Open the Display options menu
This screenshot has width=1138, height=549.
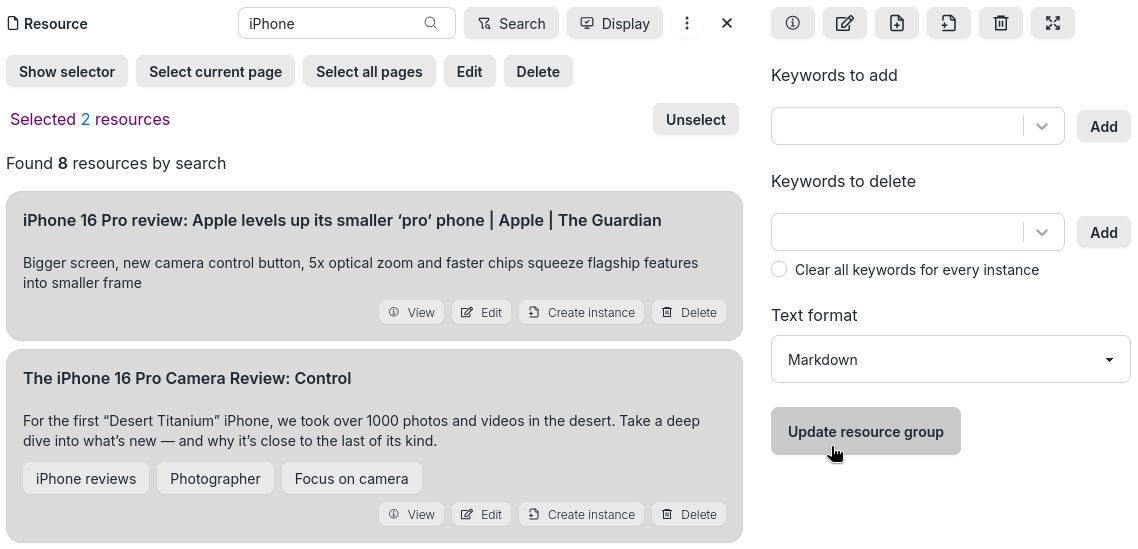tap(615, 23)
